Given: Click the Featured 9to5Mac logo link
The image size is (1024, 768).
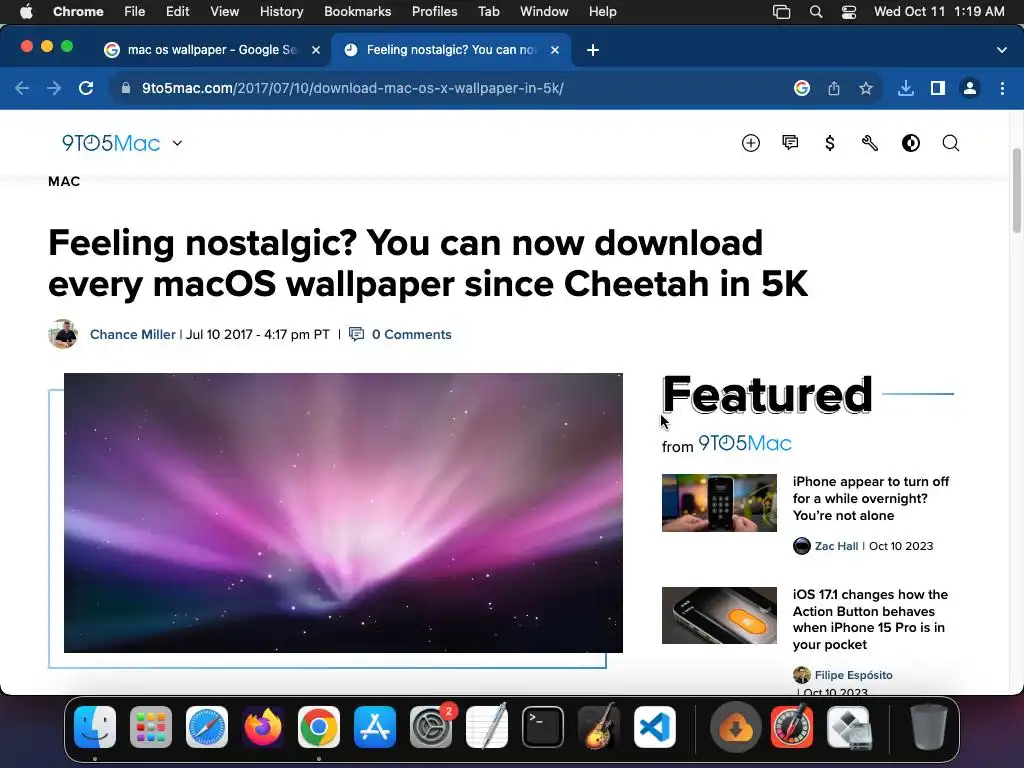Looking at the screenshot, I should coord(744,443).
